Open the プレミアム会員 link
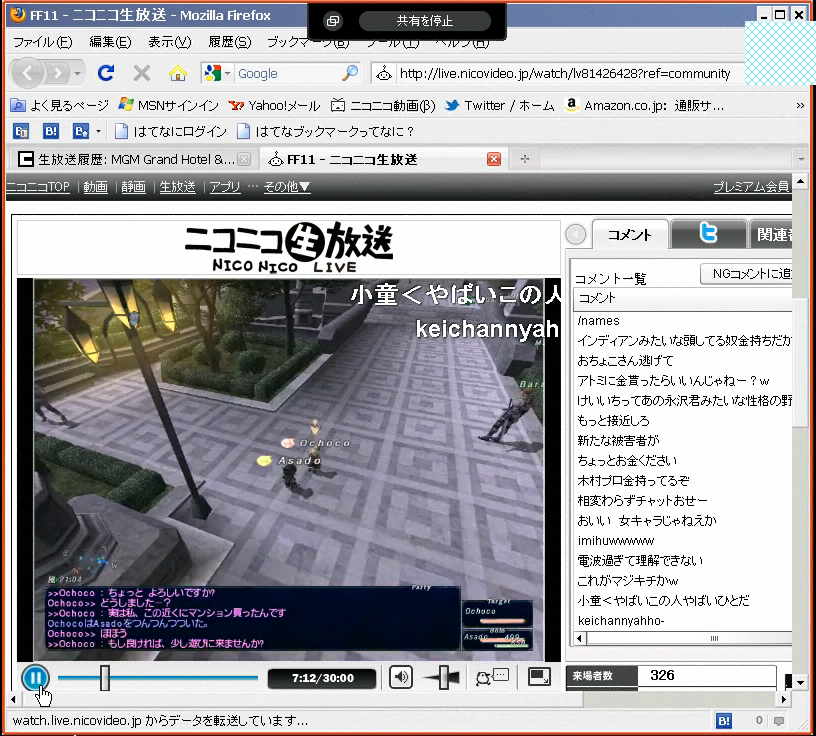Image resolution: width=816 pixels, height=736 pixels. (x=751, y=186)
